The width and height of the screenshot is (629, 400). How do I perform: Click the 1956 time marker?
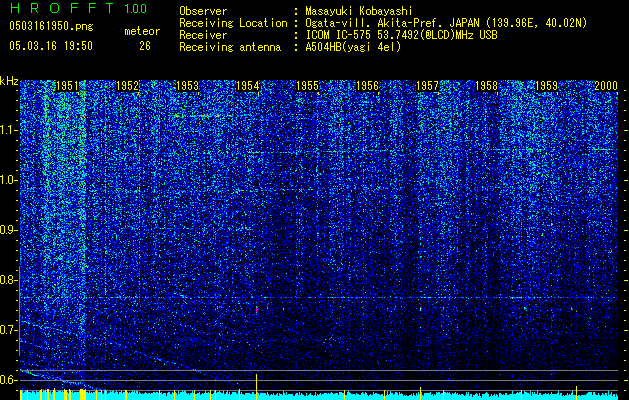(x=367, y=86)
